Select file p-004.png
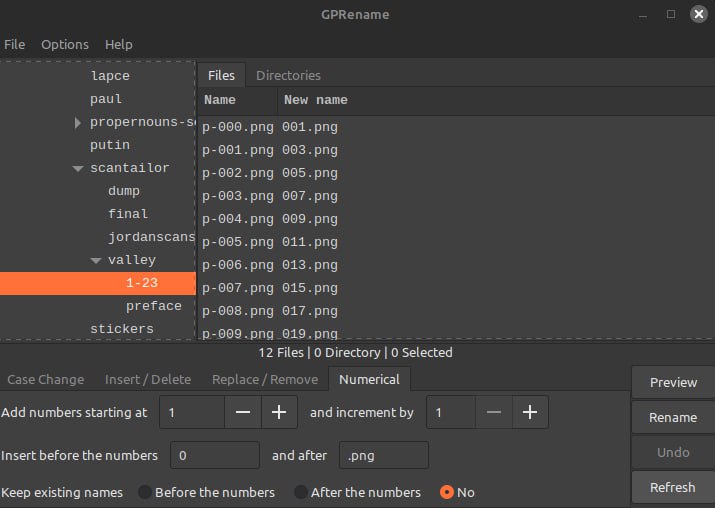This screenshot has width=715, height=508. [x=238, y=219]
